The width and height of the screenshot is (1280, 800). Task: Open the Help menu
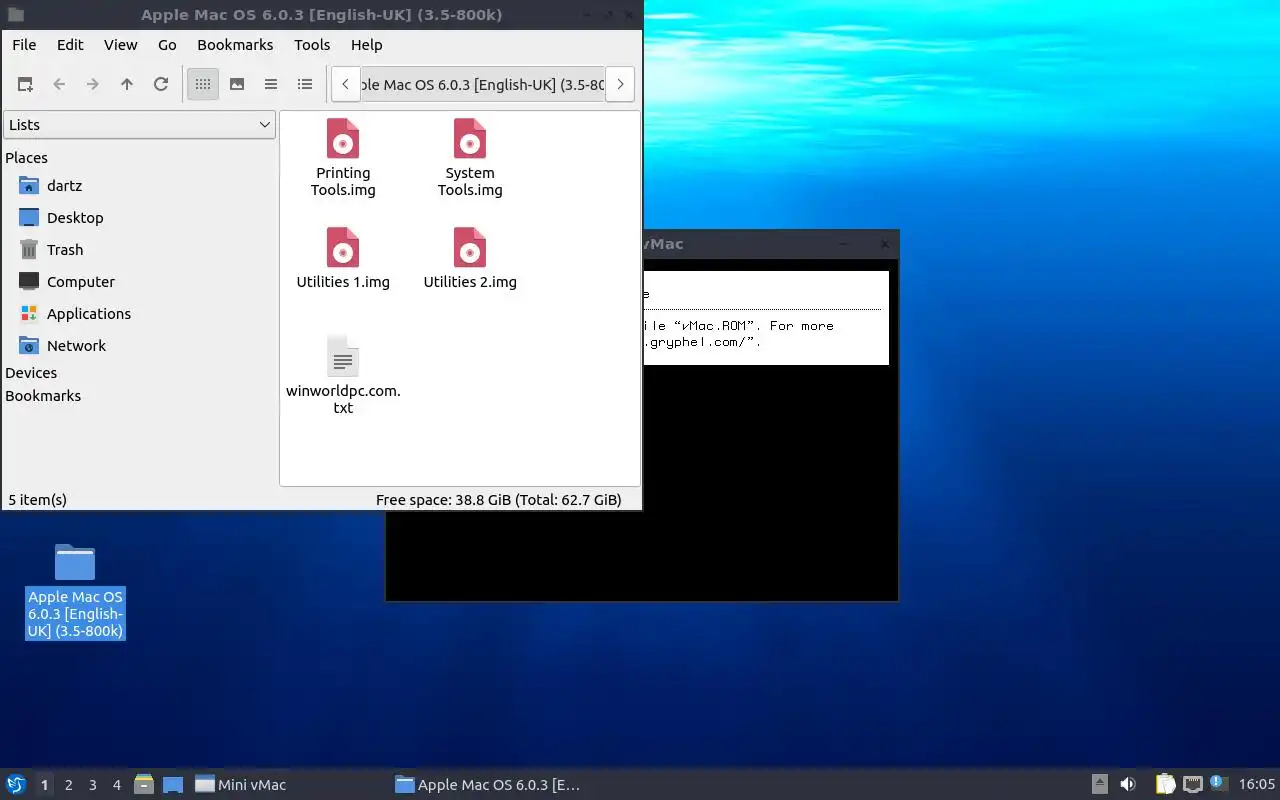click(x=367, y=45)
